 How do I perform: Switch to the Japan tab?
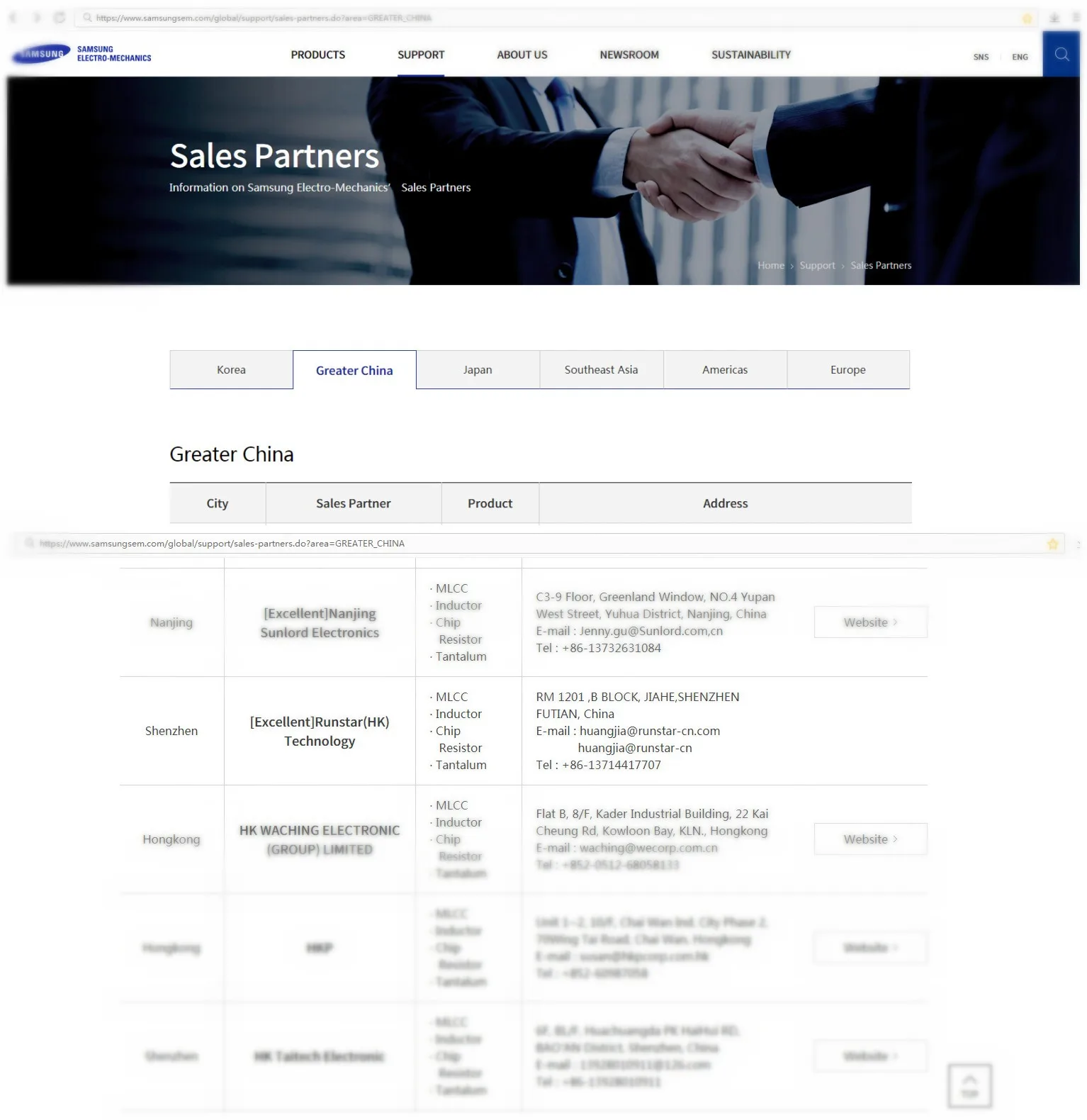[x=478, y=369]
